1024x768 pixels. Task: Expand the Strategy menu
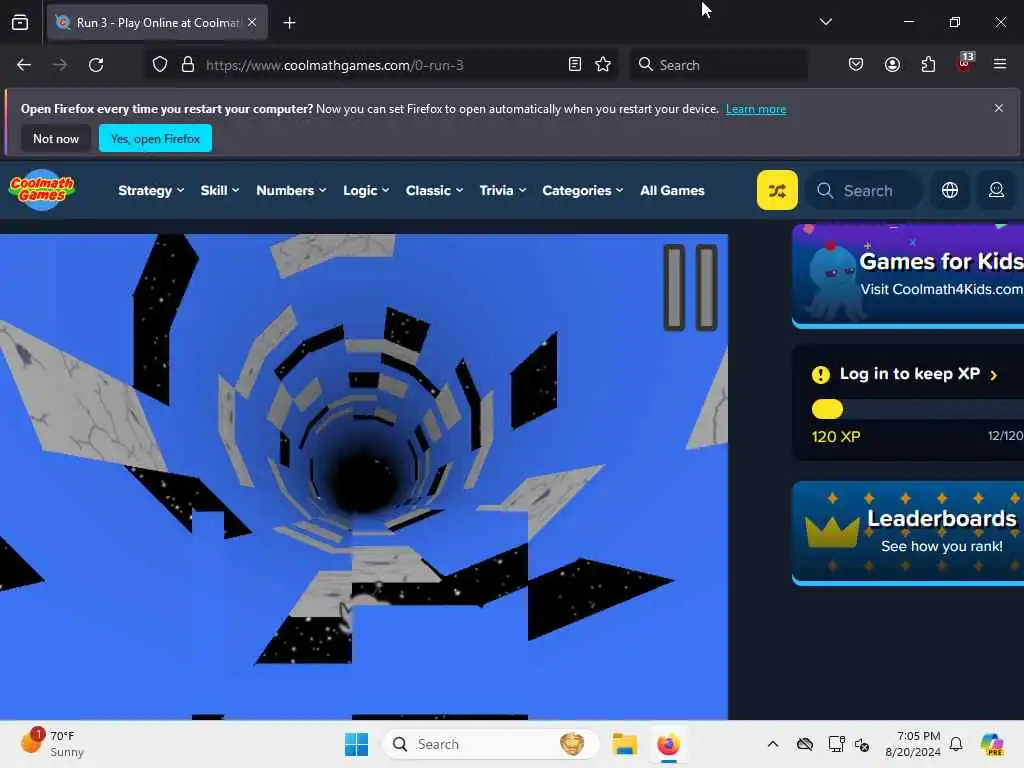point(151,191)
